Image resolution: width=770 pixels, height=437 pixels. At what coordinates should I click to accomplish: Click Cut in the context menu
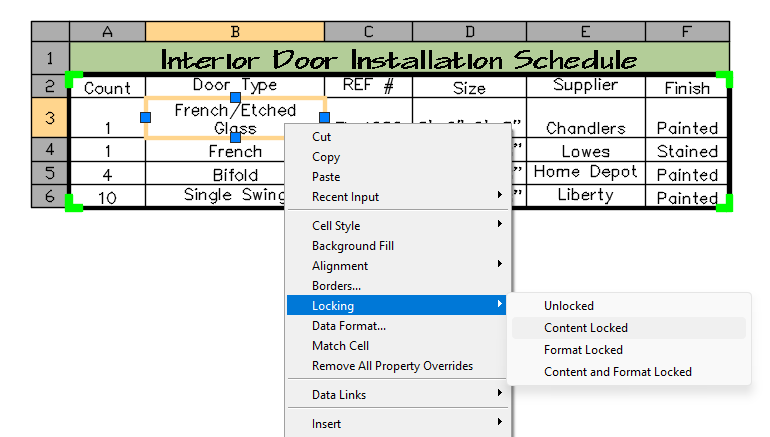point(321,137)
